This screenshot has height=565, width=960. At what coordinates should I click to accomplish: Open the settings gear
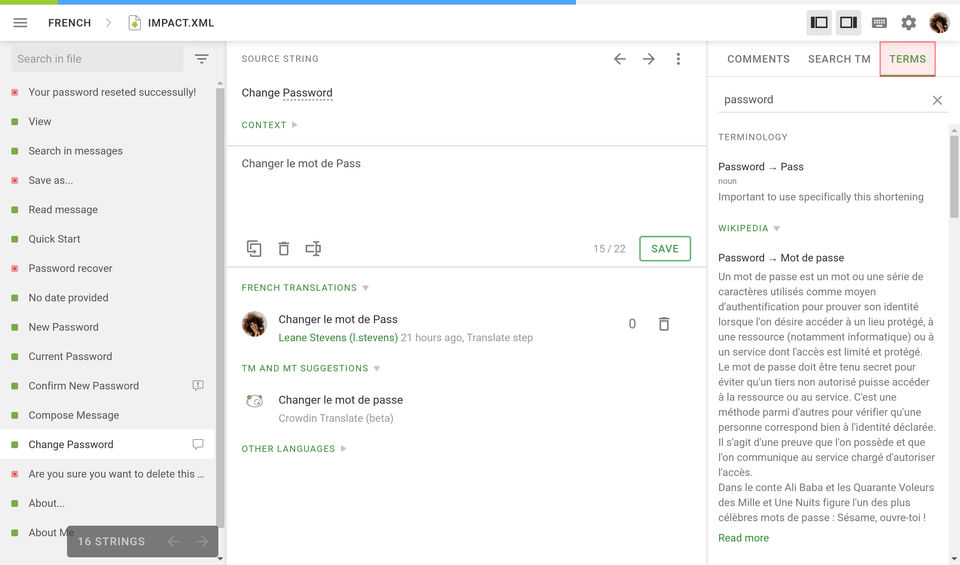(x=908, y=23)
